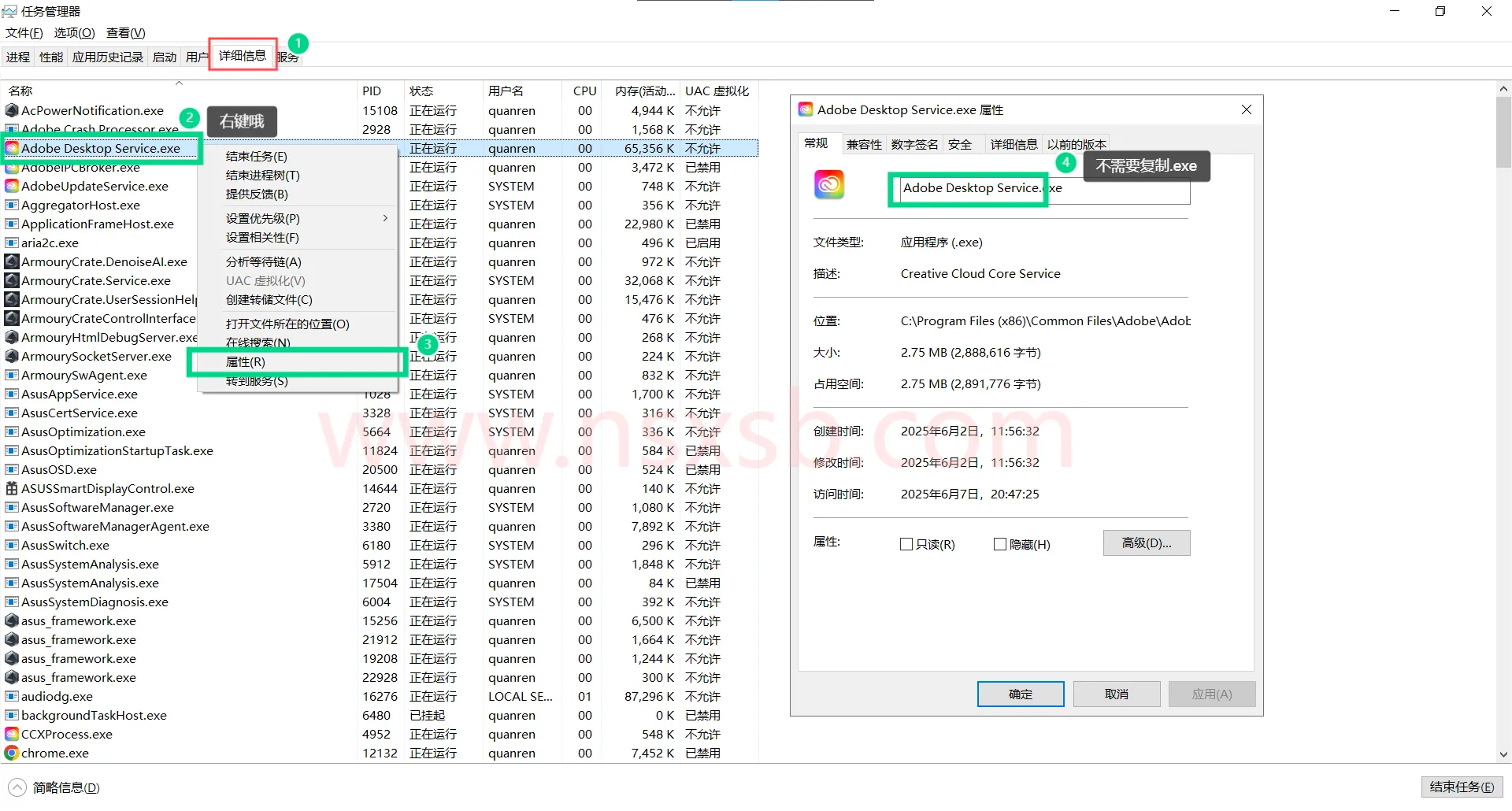Tick the 只读(R) read-only checkbox

tap(906, 544)
